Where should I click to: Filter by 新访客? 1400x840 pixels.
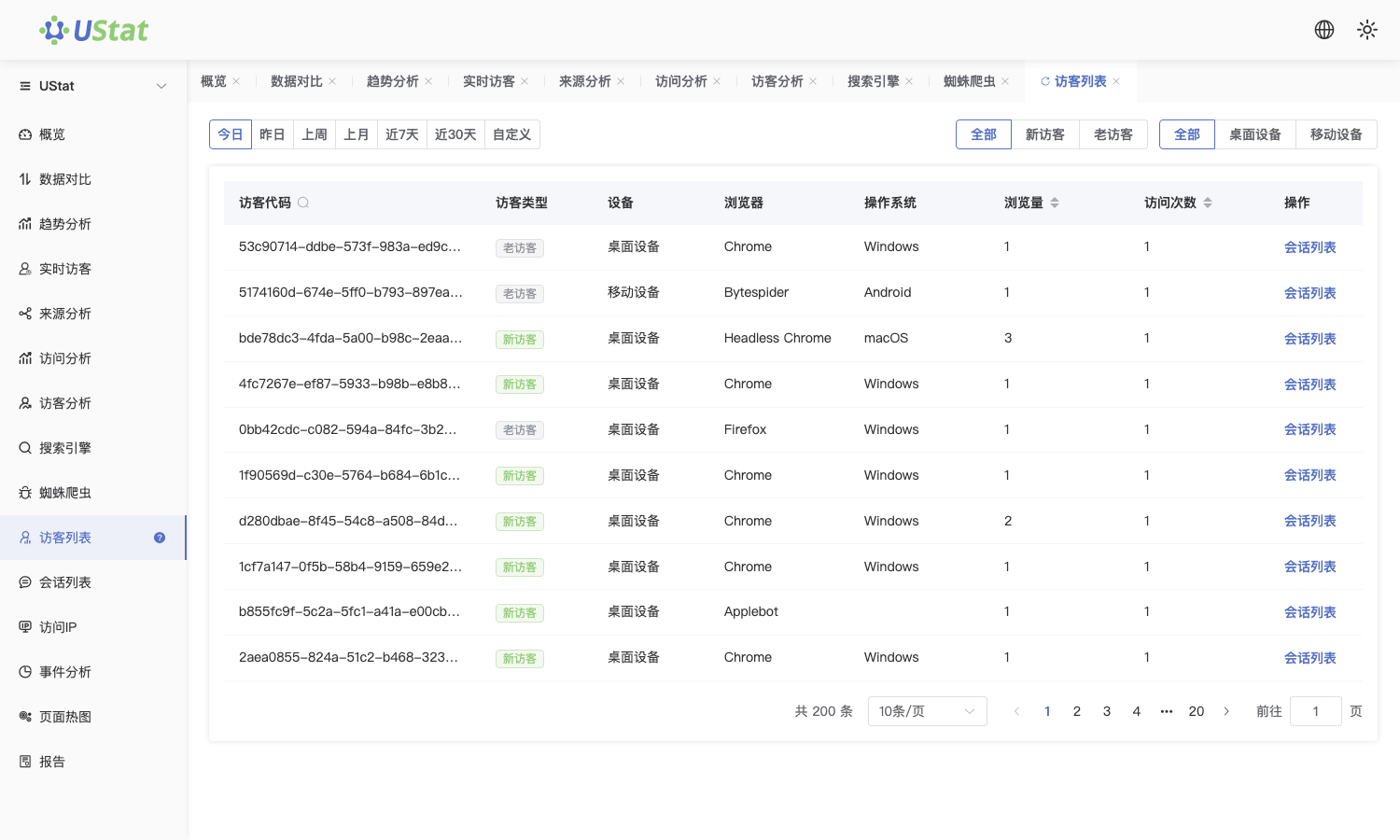pyautogui.click(x=1045, y=134)
